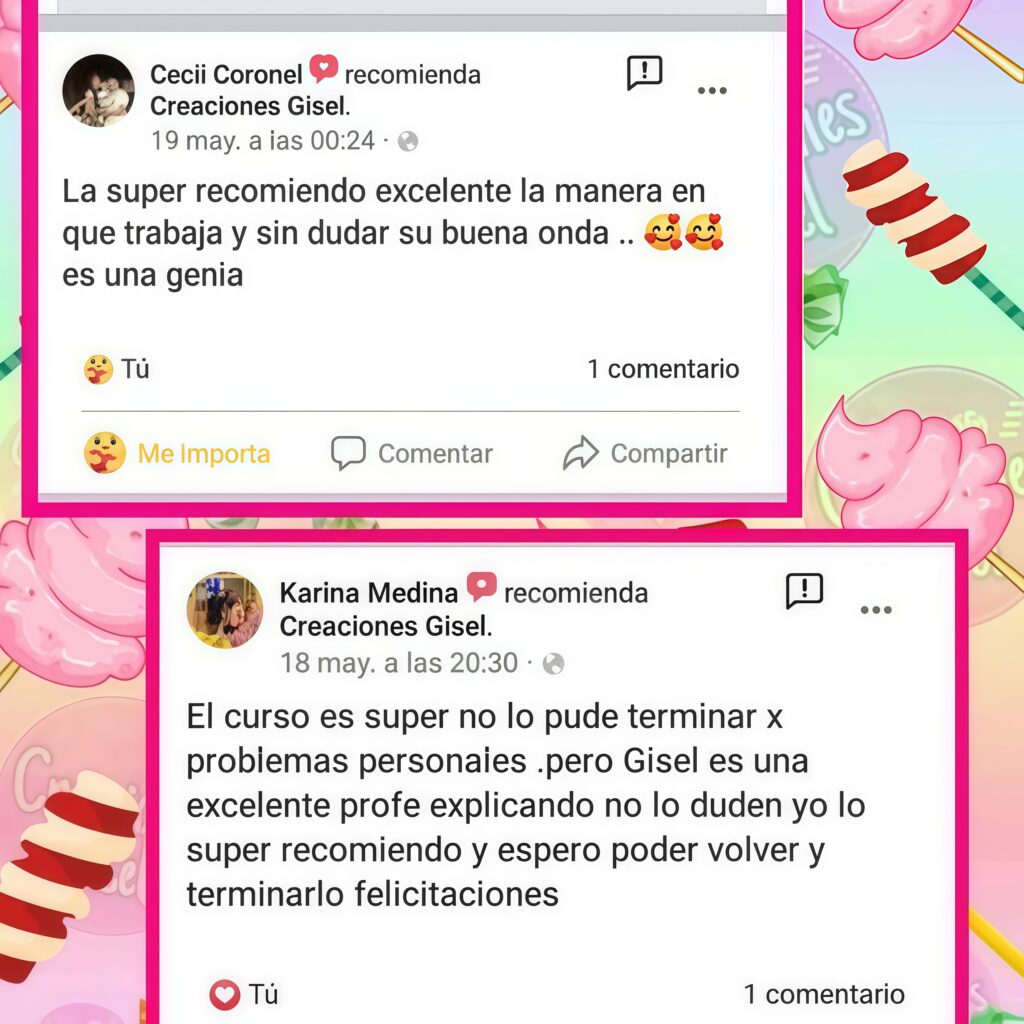Click the Comentar button
The width and height of the screenshot is (1024, 1024).
[412, 453]
